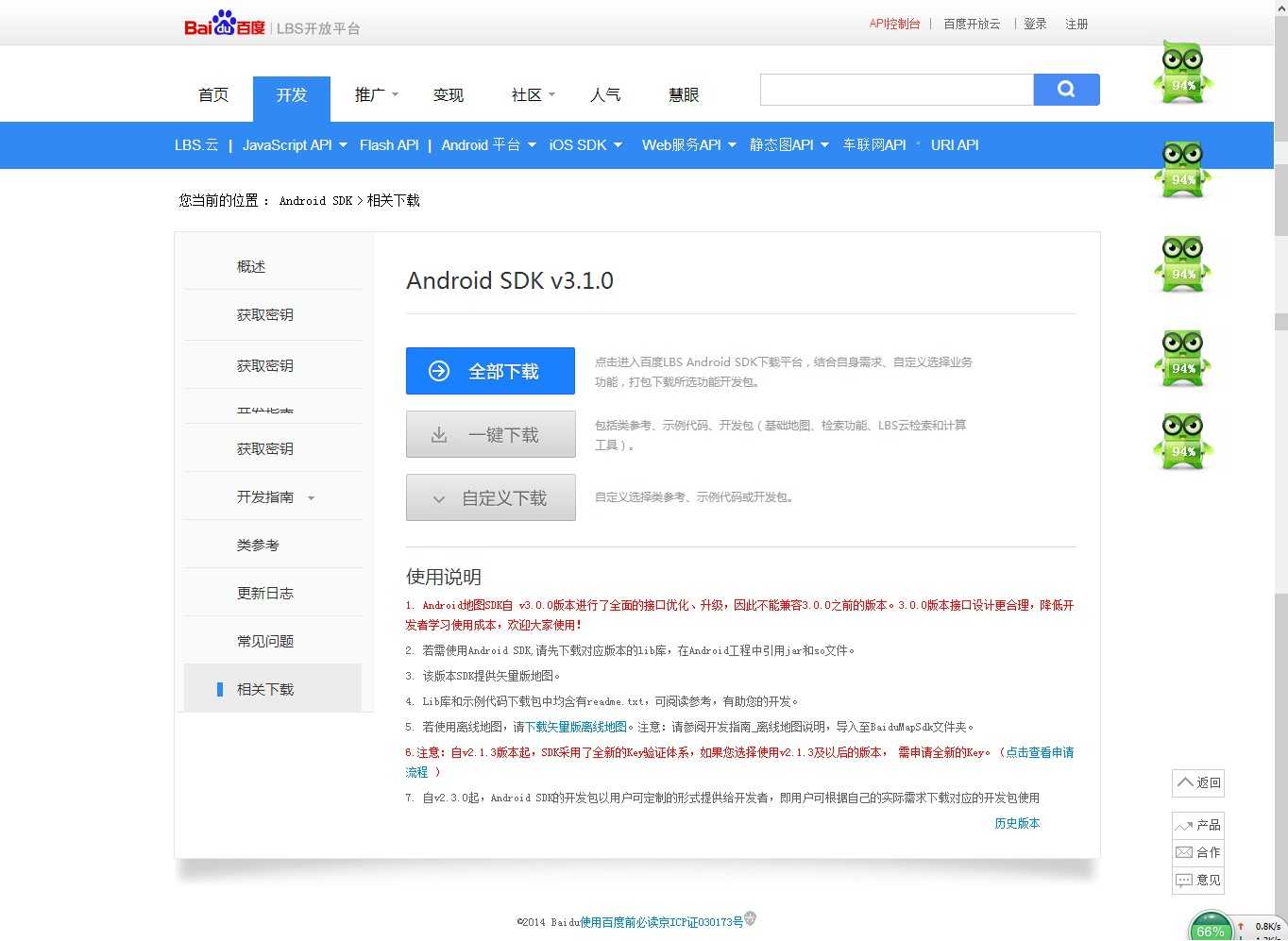
Task: Click the Baidu logo
Action: click(225, 25)
